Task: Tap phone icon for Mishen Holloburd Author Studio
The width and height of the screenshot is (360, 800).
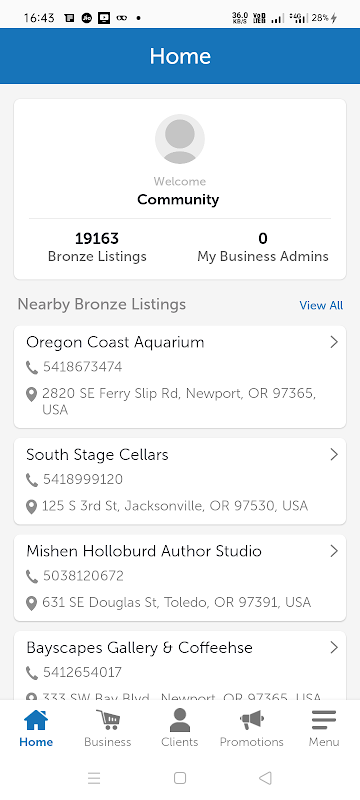Action: click(32, 577)
